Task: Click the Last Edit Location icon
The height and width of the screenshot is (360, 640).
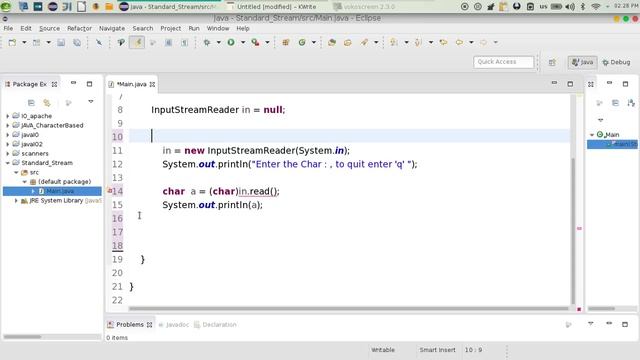Action: 443,42
